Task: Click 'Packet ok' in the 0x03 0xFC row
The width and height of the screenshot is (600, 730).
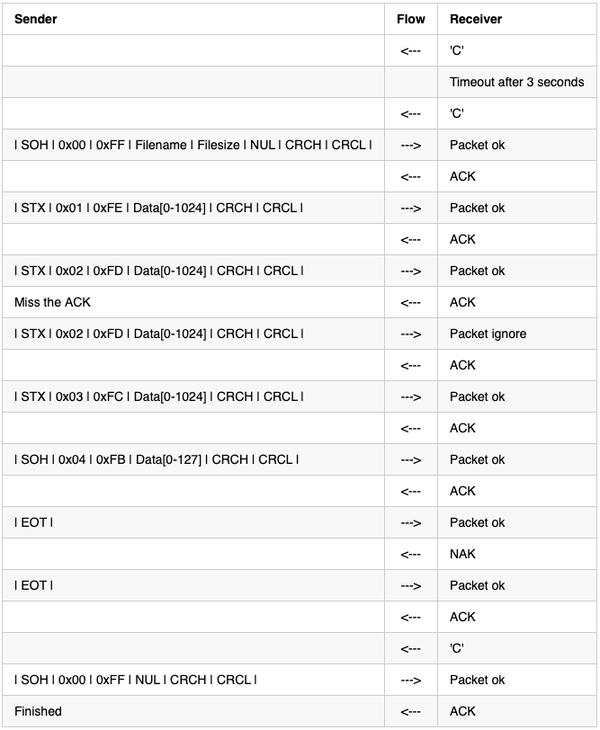Action: 477,397
